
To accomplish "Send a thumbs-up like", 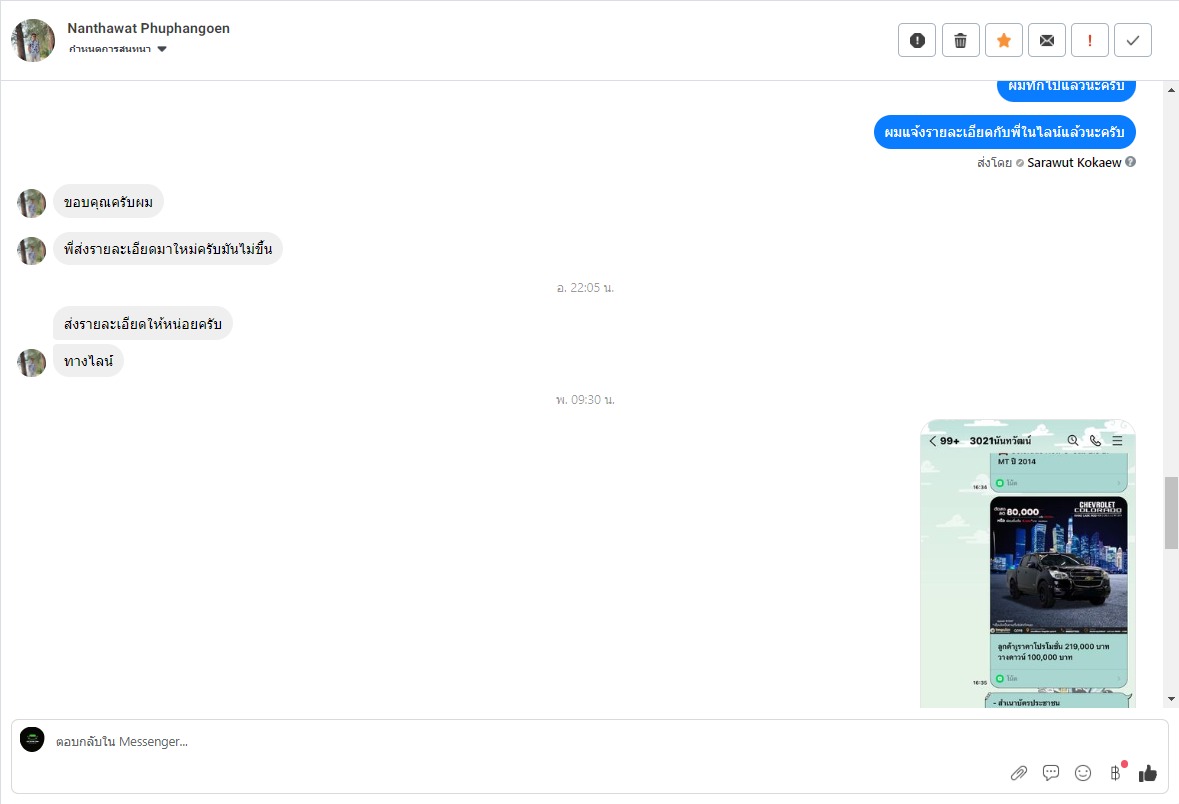I will coord(1147,772).
